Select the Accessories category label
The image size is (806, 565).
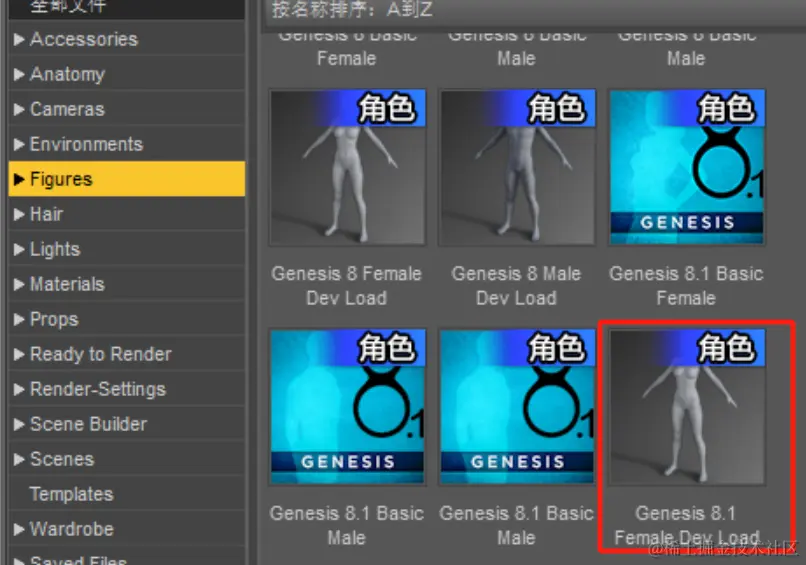[x=84, y=40]
